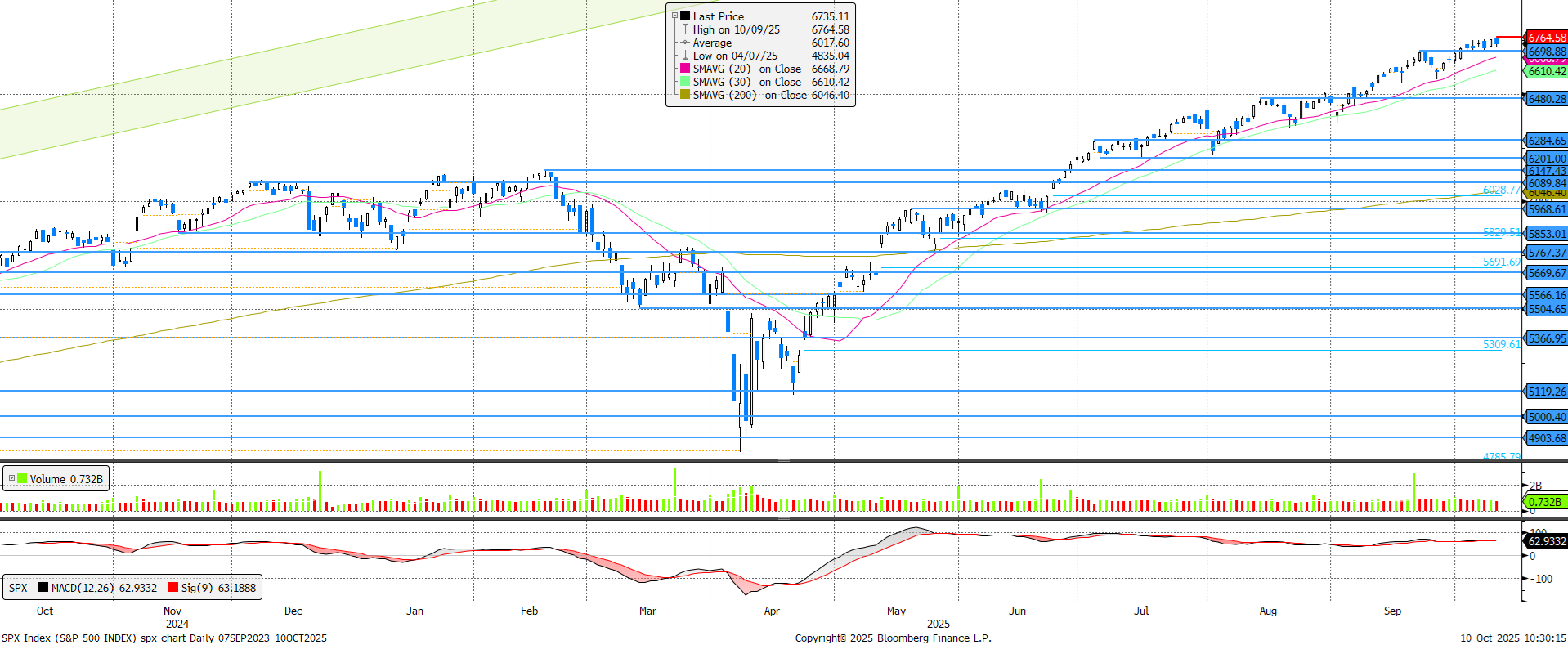Click the red Sig(9) legend swatch
This screenshot has height=645, width=1568.
(x=172, y=587)
